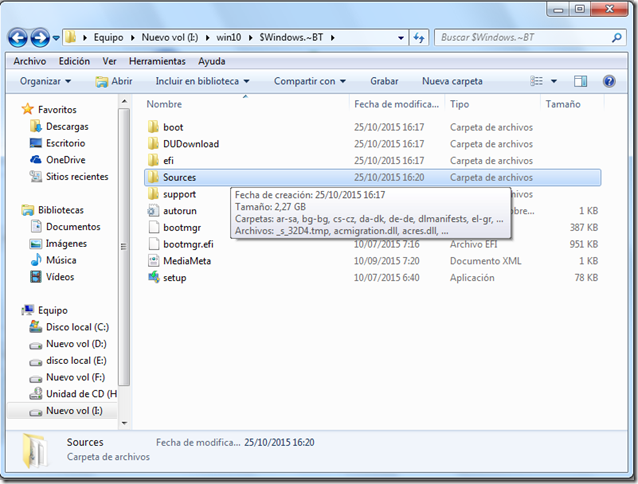Open the Edición menu
The width and height of the screenshot is (638, 484).
point(74,61)
